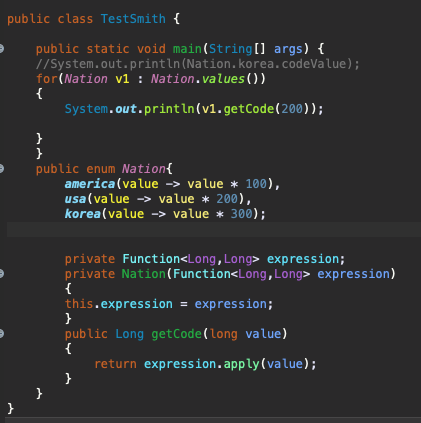Screen dimensions: 421x423
Task: Click the String[] args parameter
Action: click(255, 49)
